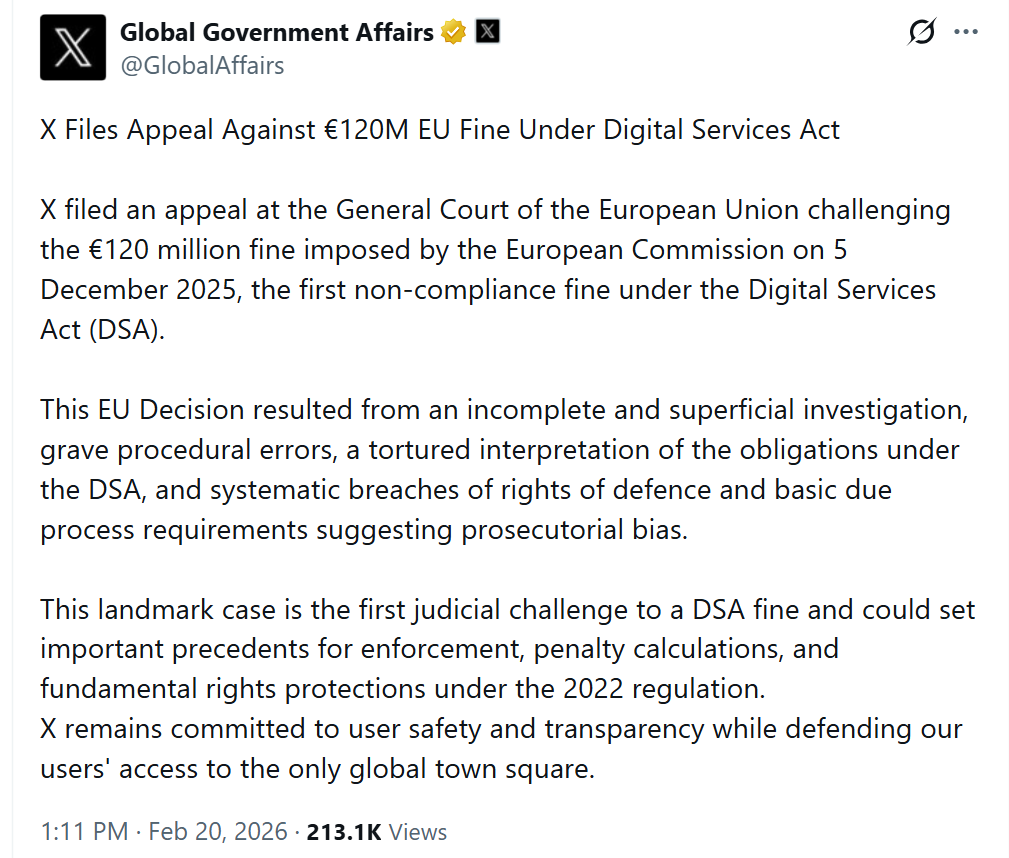Screen dimensions: 1009x858
Task: Click the text "Act (DSA)." in the post
Action: 101,330
